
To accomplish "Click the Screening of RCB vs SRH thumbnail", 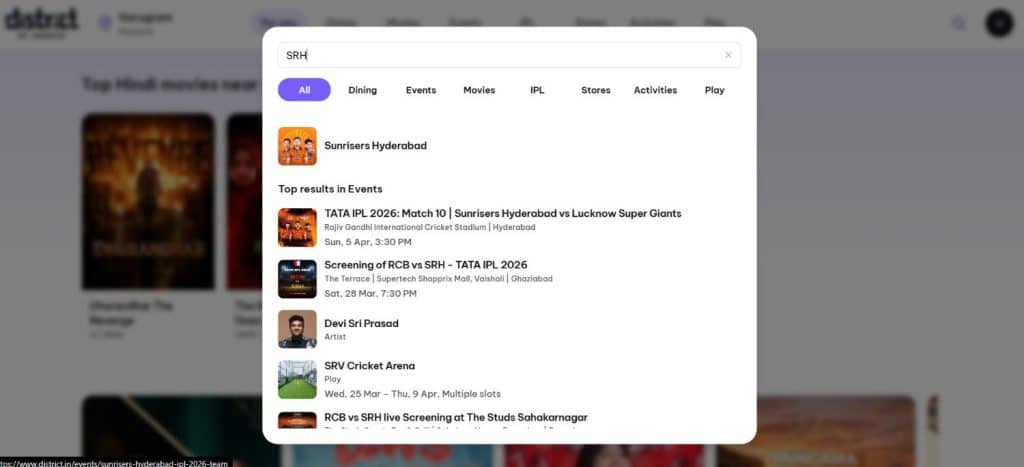I will tap(297, 279).
